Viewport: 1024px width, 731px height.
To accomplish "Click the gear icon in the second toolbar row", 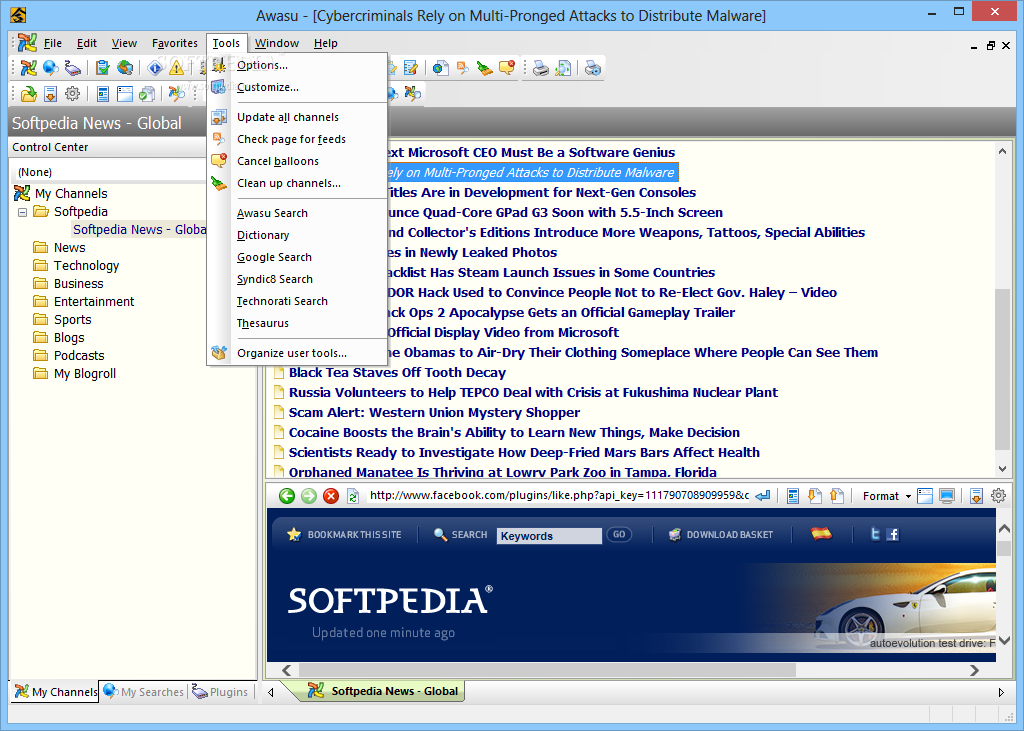I will [72, 93].
